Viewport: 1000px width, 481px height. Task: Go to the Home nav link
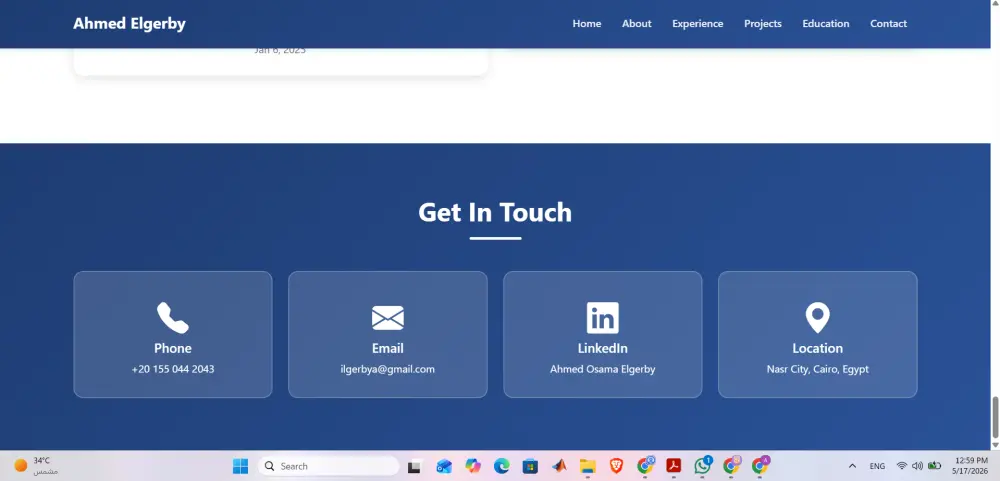point(587,24)
